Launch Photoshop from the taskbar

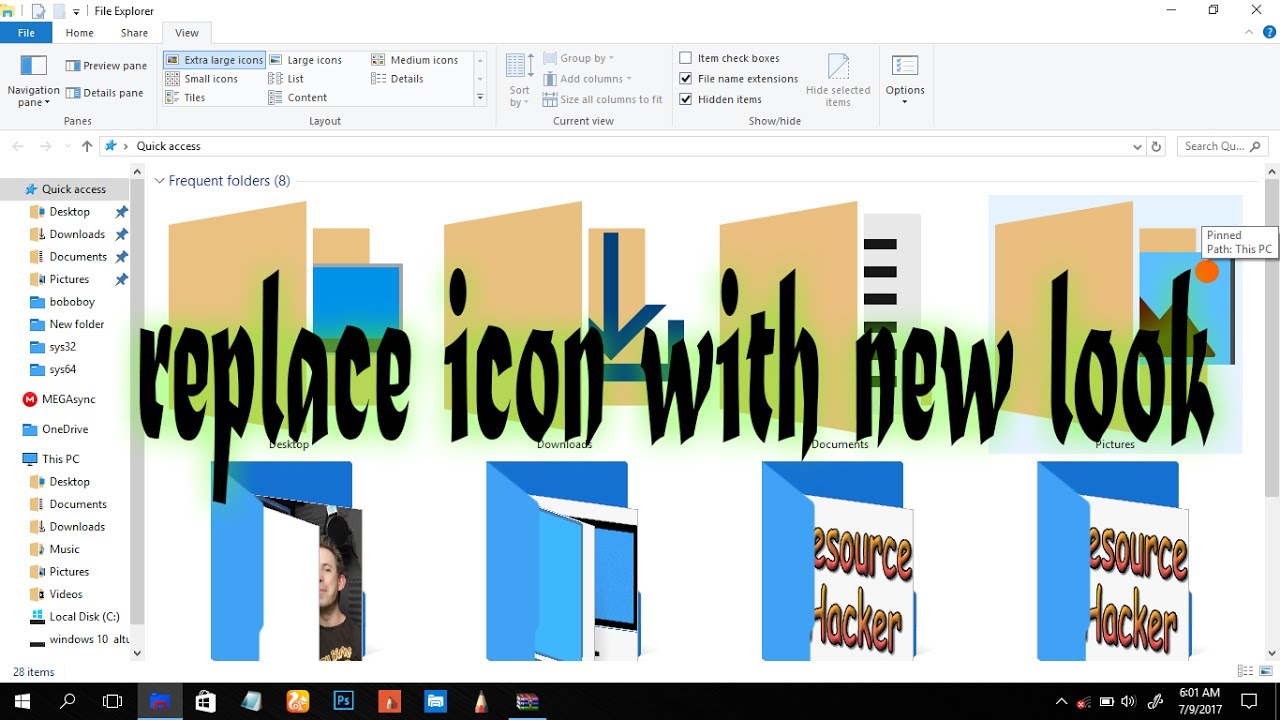pos(343,700)
